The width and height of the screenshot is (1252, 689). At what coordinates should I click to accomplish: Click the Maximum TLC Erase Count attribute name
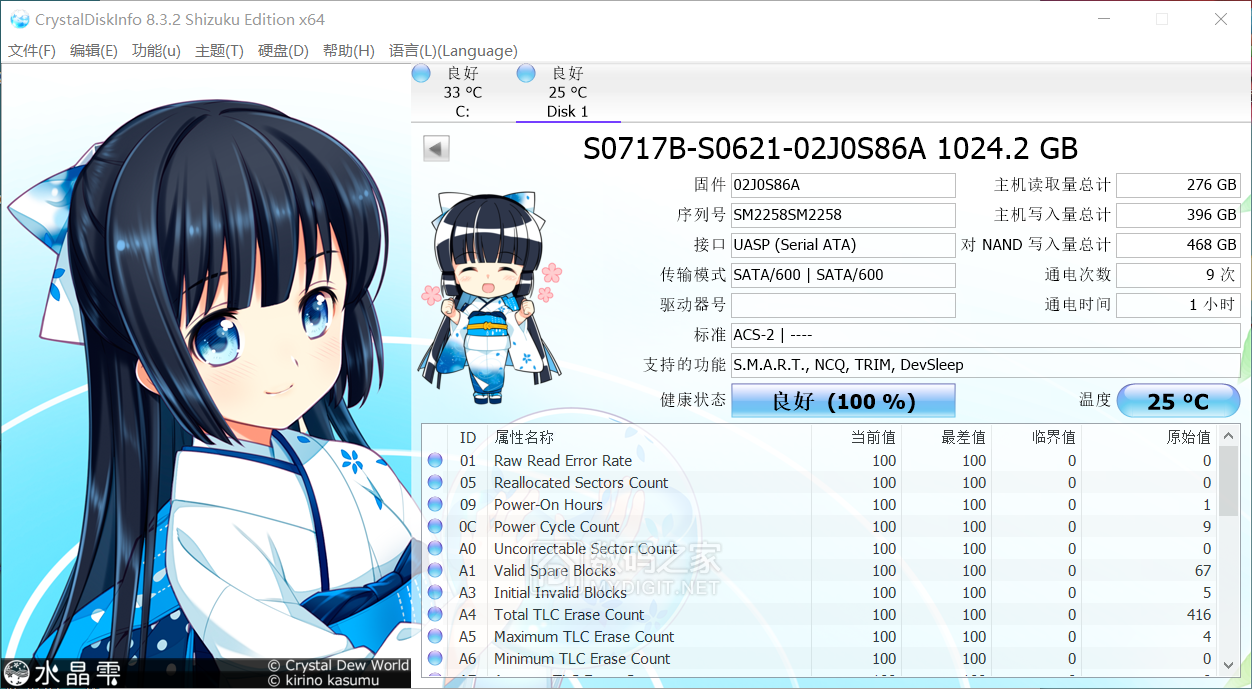point(584,637)
